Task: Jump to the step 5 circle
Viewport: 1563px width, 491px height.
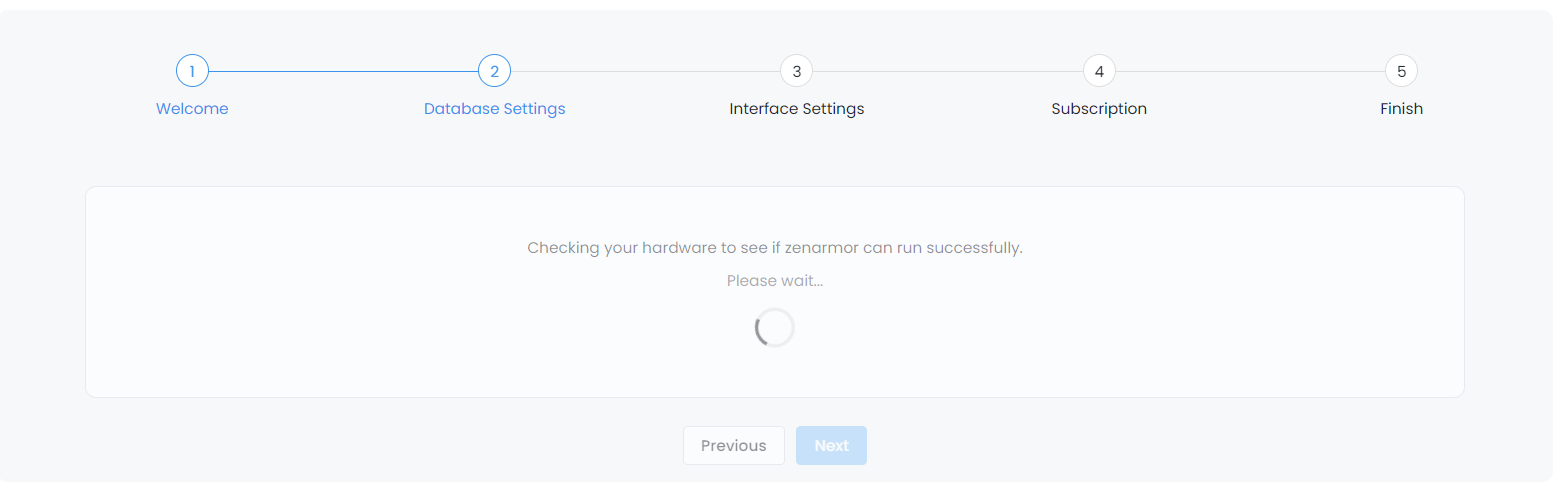Action: point(1401,71)
